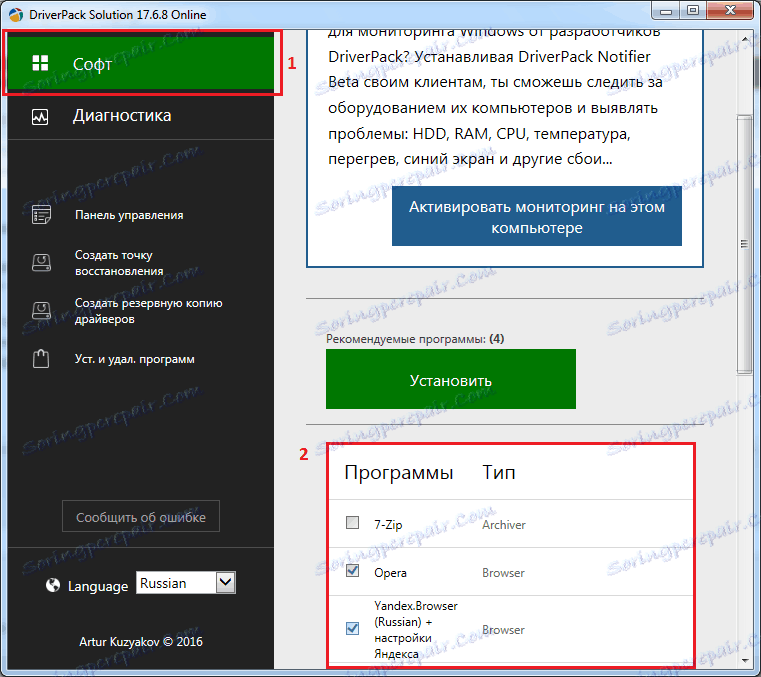Open the Russian language dropdown

186,582
